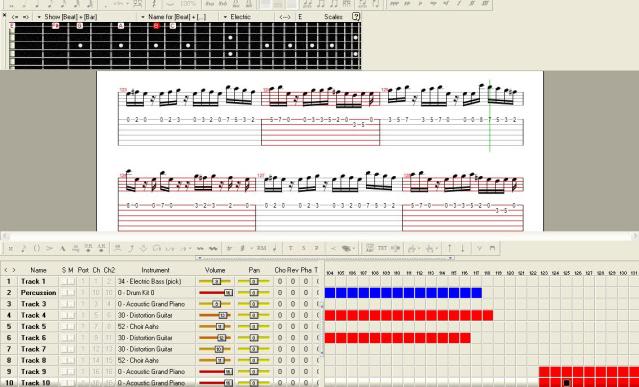
Task: Click the fretboard '<=' move left icon
Action: pos(15,17)
